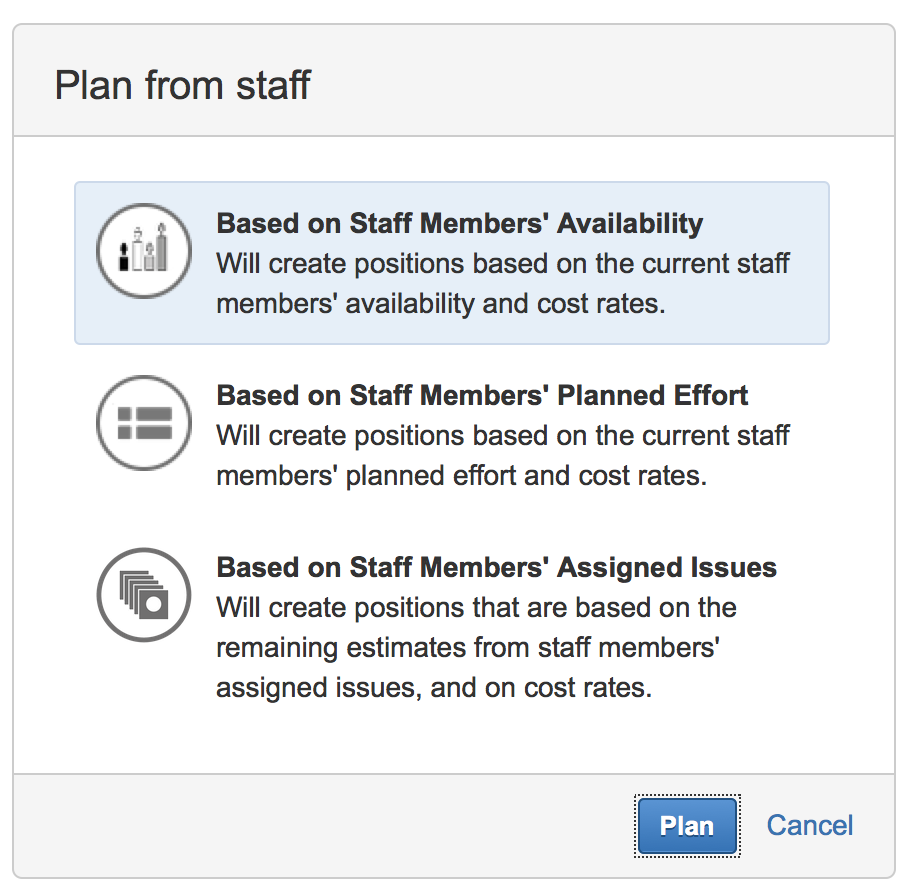Click the circular icon beside Planned Effort
Image resolution: width=910 pixels, height=894 pixels.
pos(143,423)
